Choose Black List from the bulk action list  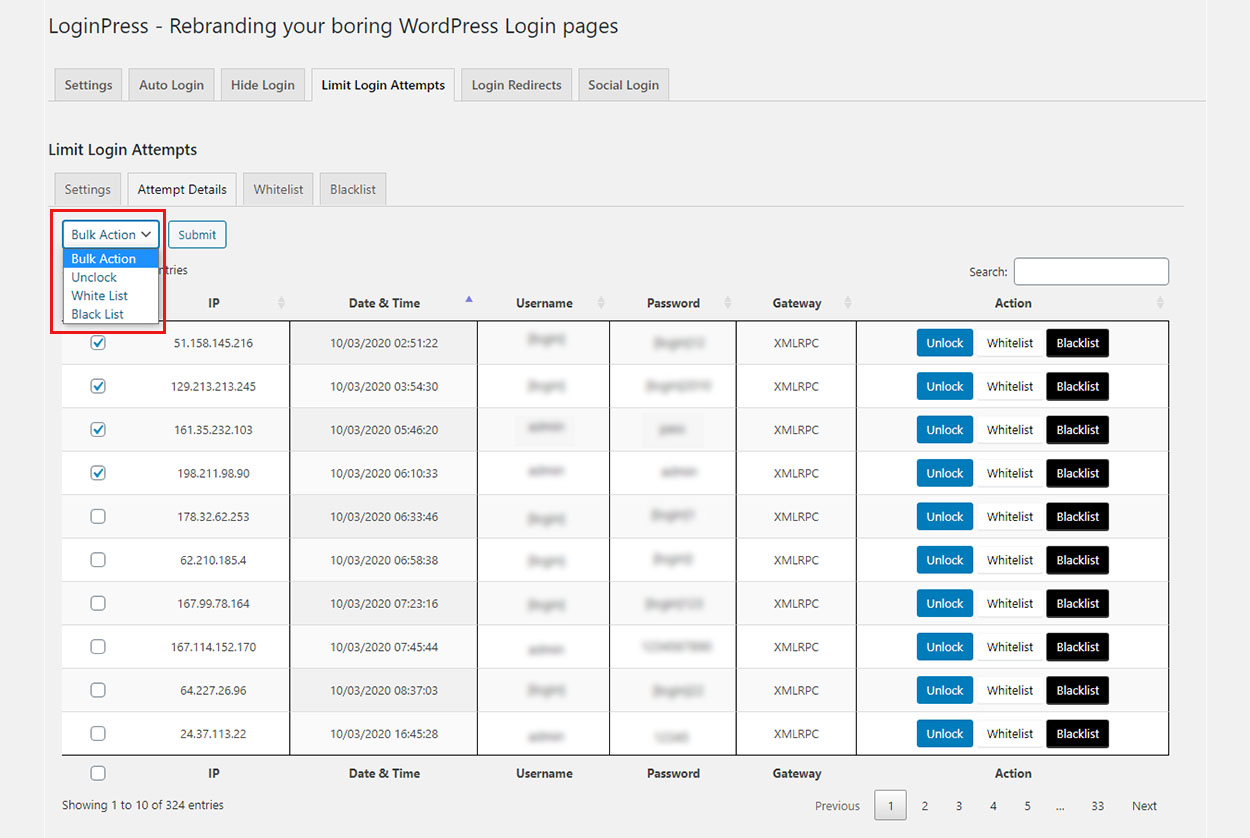111,314
